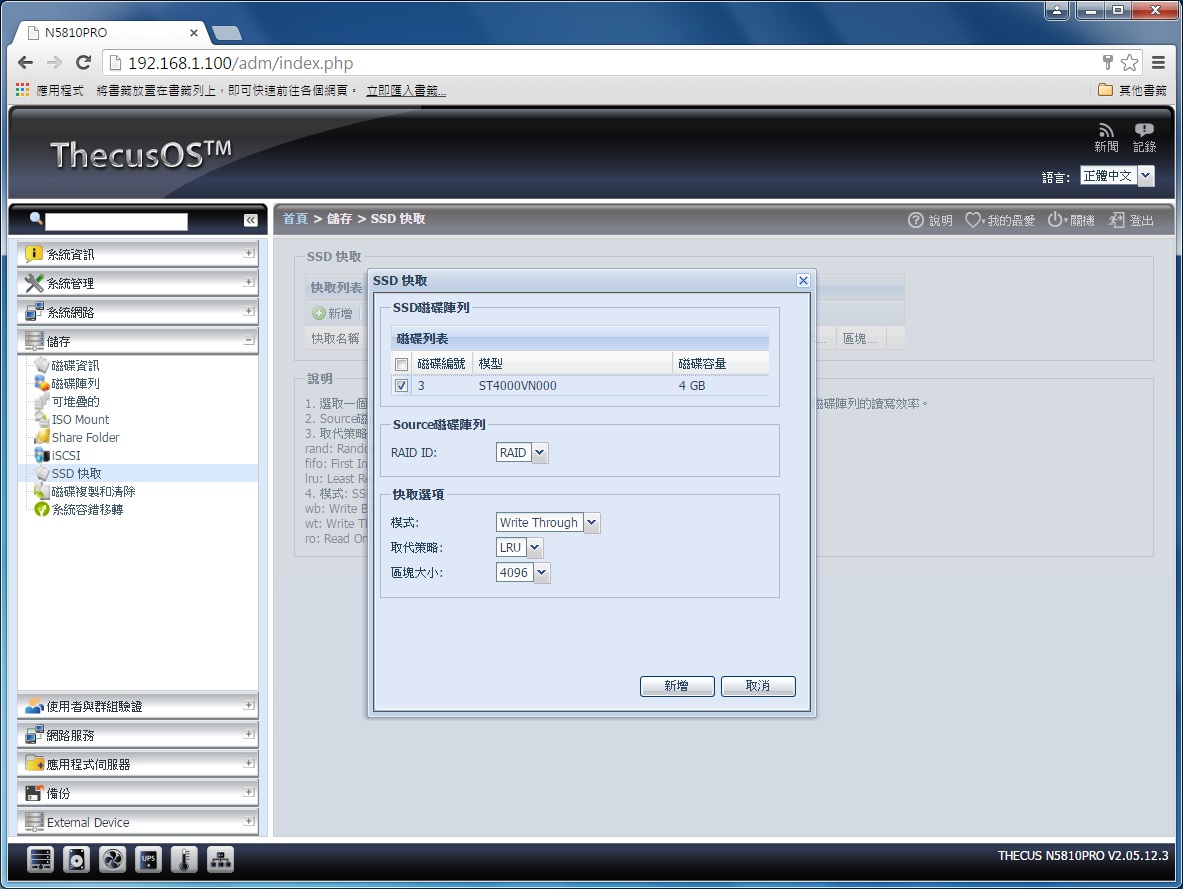Collapse the sidebar with the double-arrow icon
The image size is (1183, 889).
[250, 220]
